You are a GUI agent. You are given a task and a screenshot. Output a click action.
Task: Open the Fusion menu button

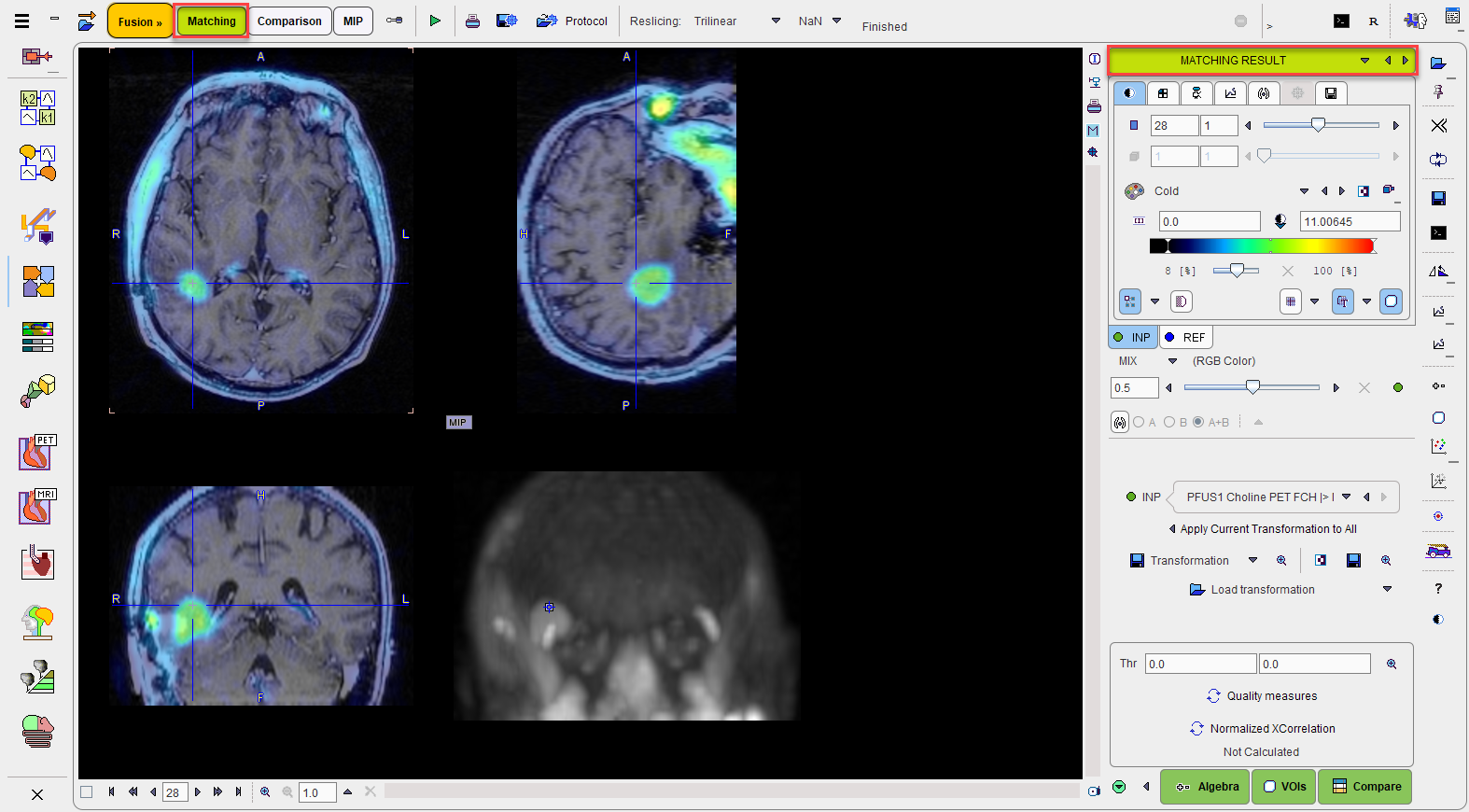[x=140, y=21]
